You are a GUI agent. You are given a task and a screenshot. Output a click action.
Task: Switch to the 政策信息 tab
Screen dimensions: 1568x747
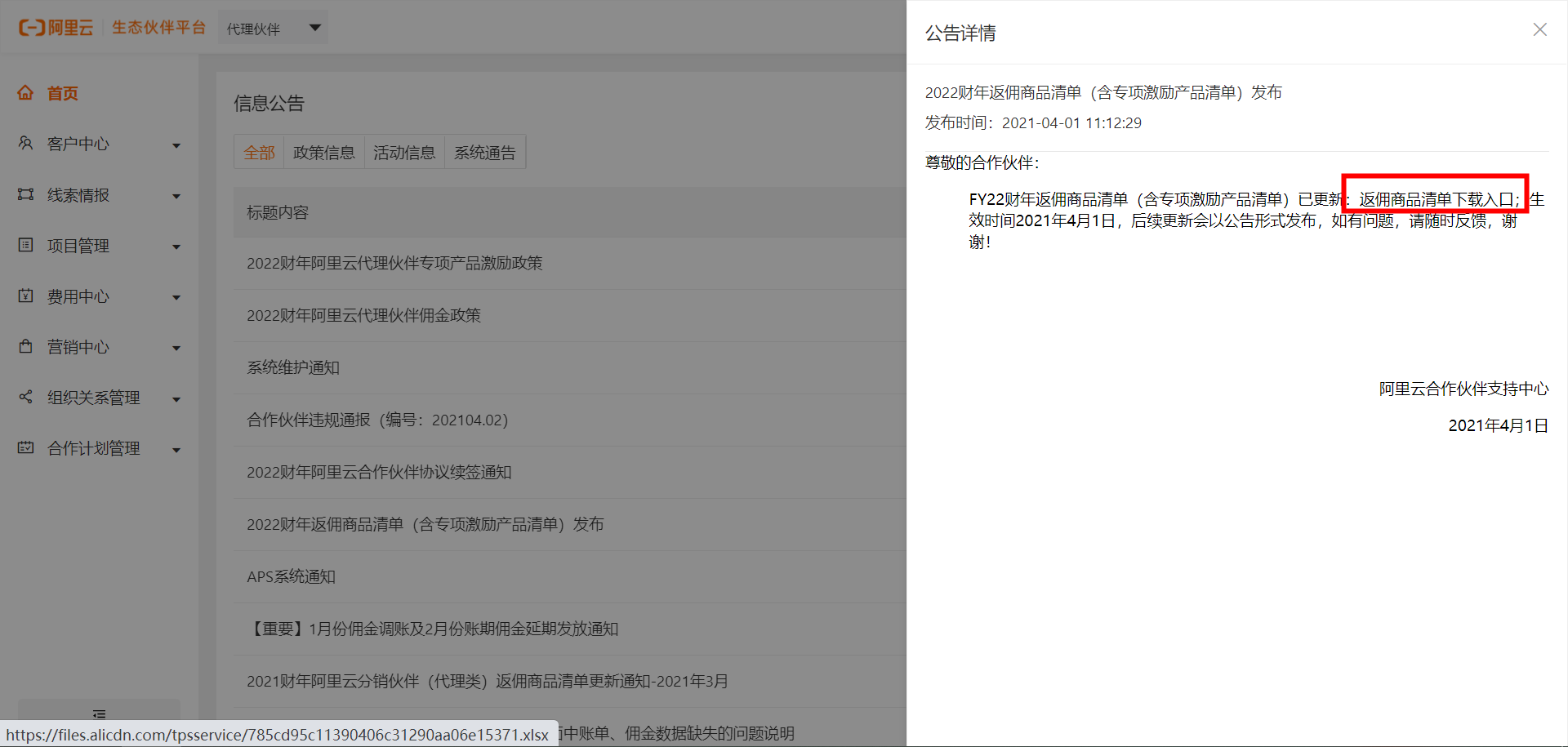[x=323, y=152]
